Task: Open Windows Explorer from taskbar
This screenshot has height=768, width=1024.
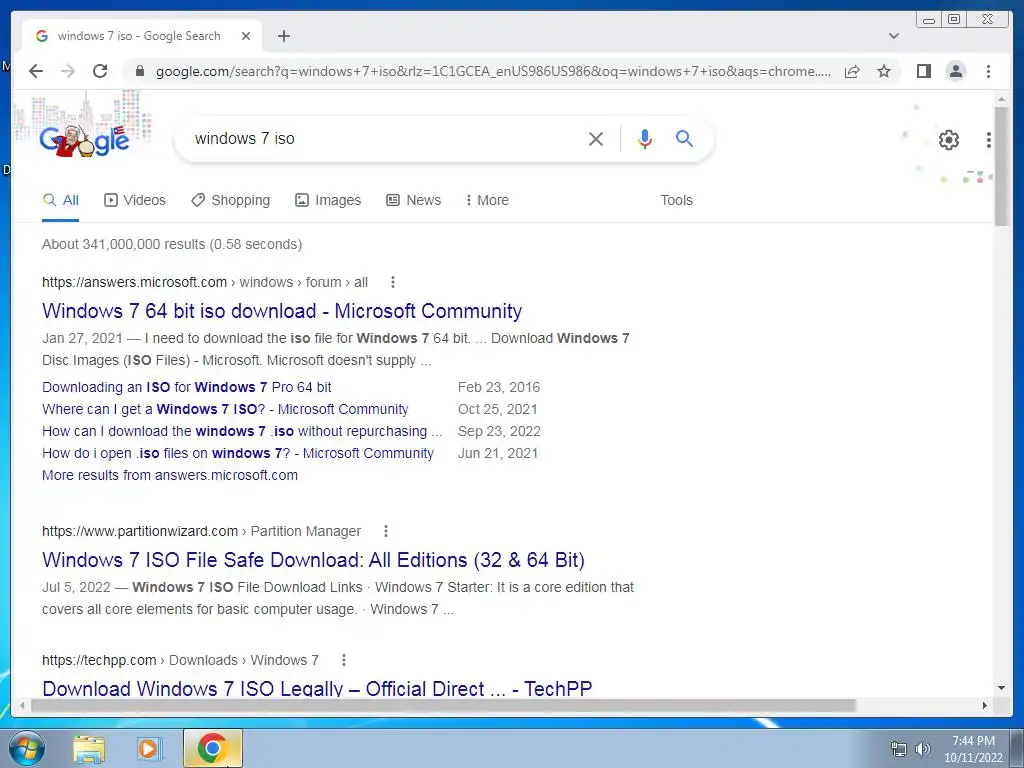Action: pyautogui.click(x=89, y=748)
